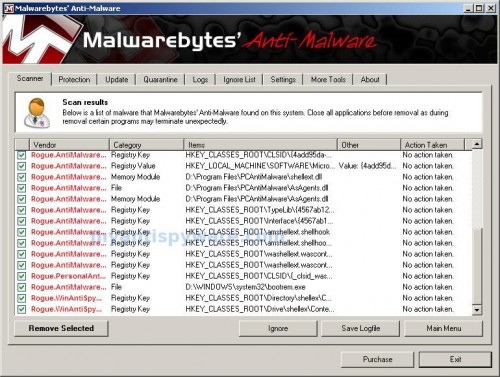Open the Ignore List tab
500x377 pixels.
[x=239, y=80]
